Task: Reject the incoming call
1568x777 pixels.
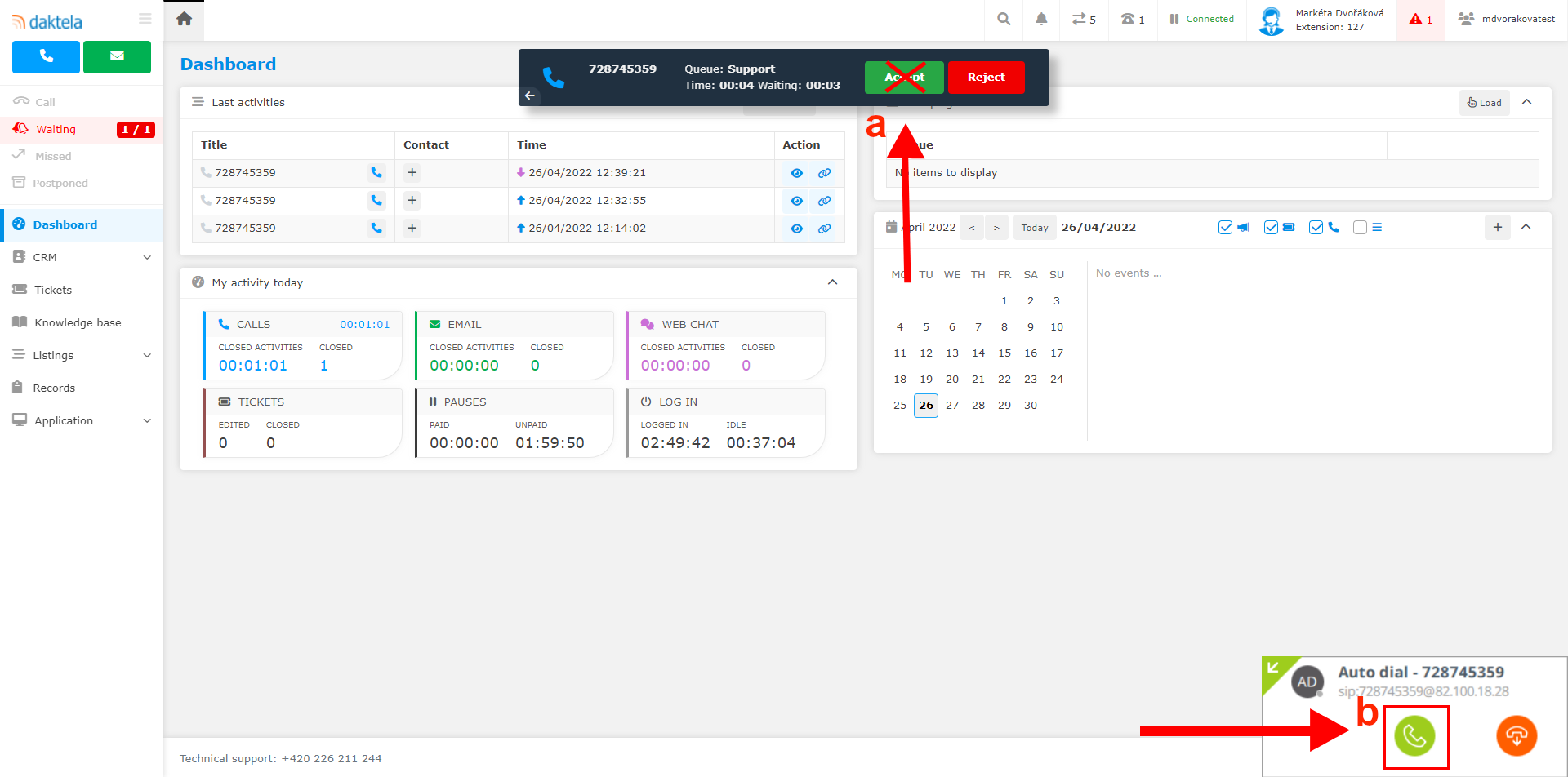Action: pos(986,78)
